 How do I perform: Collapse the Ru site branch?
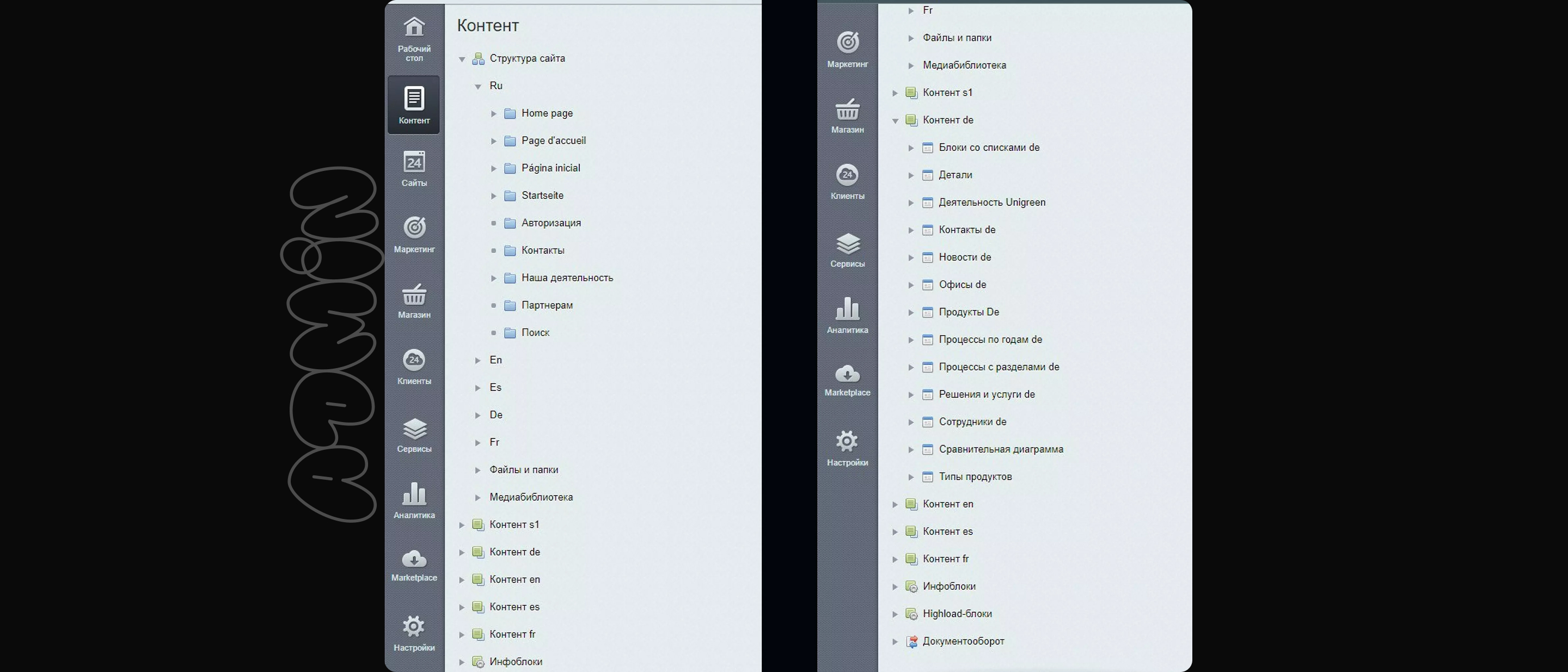[478, 87]
